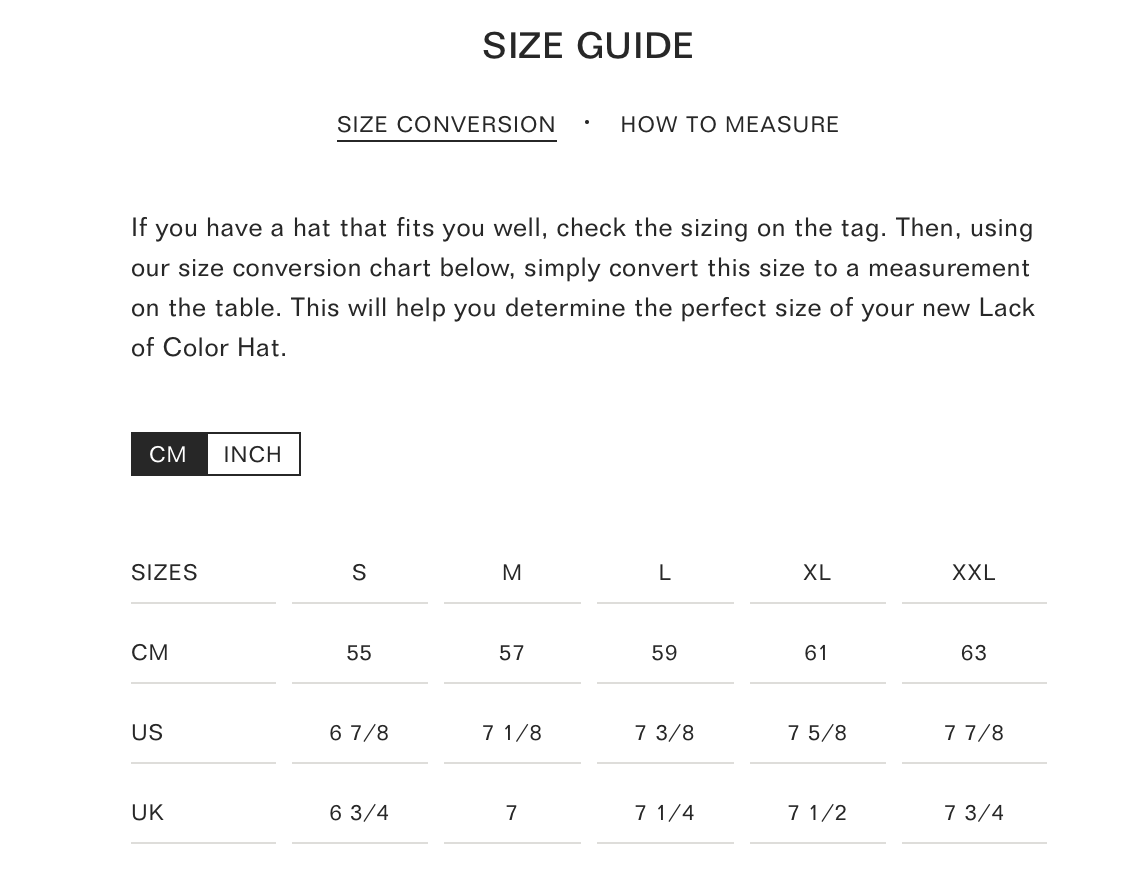Viewport: 1146px width, 888px height.
Task: Click the 59 cm value for size L
Action: 664,653
